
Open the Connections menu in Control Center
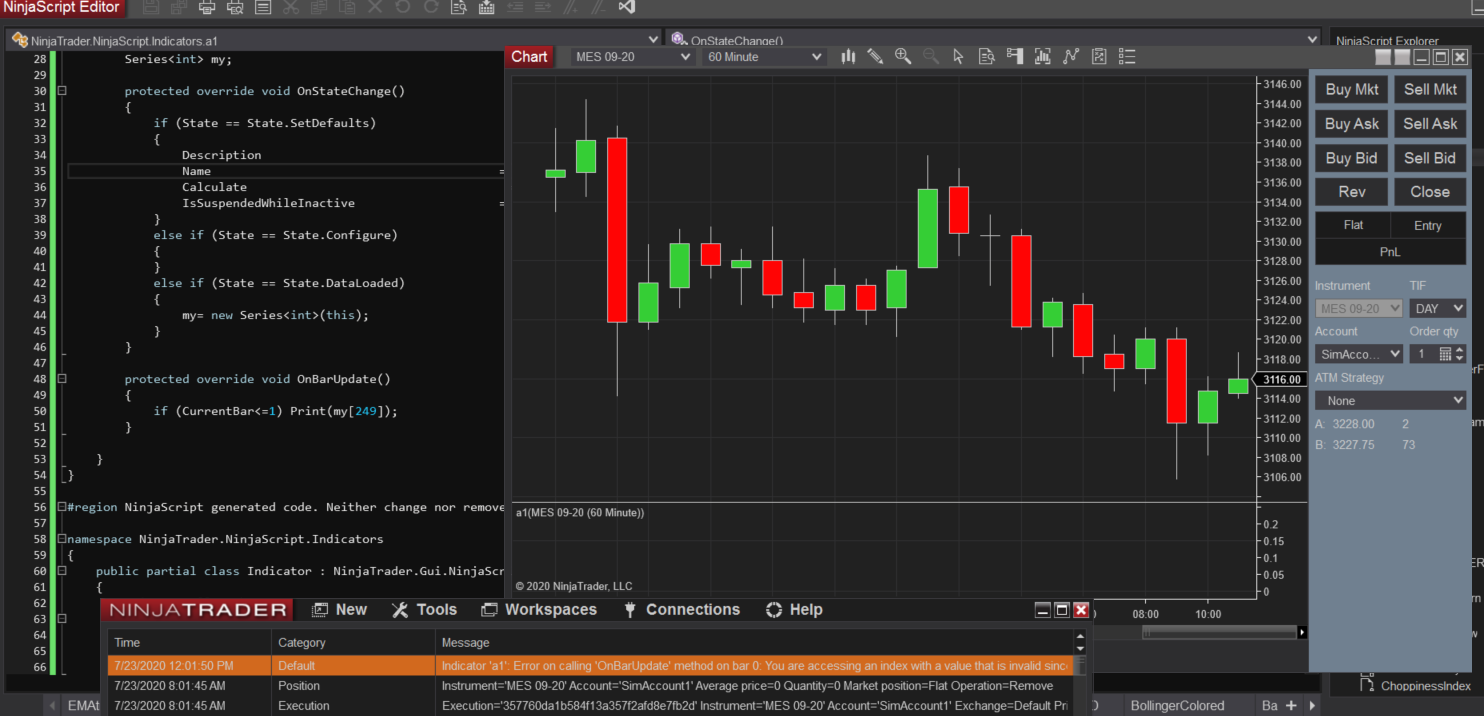point(681,610)
